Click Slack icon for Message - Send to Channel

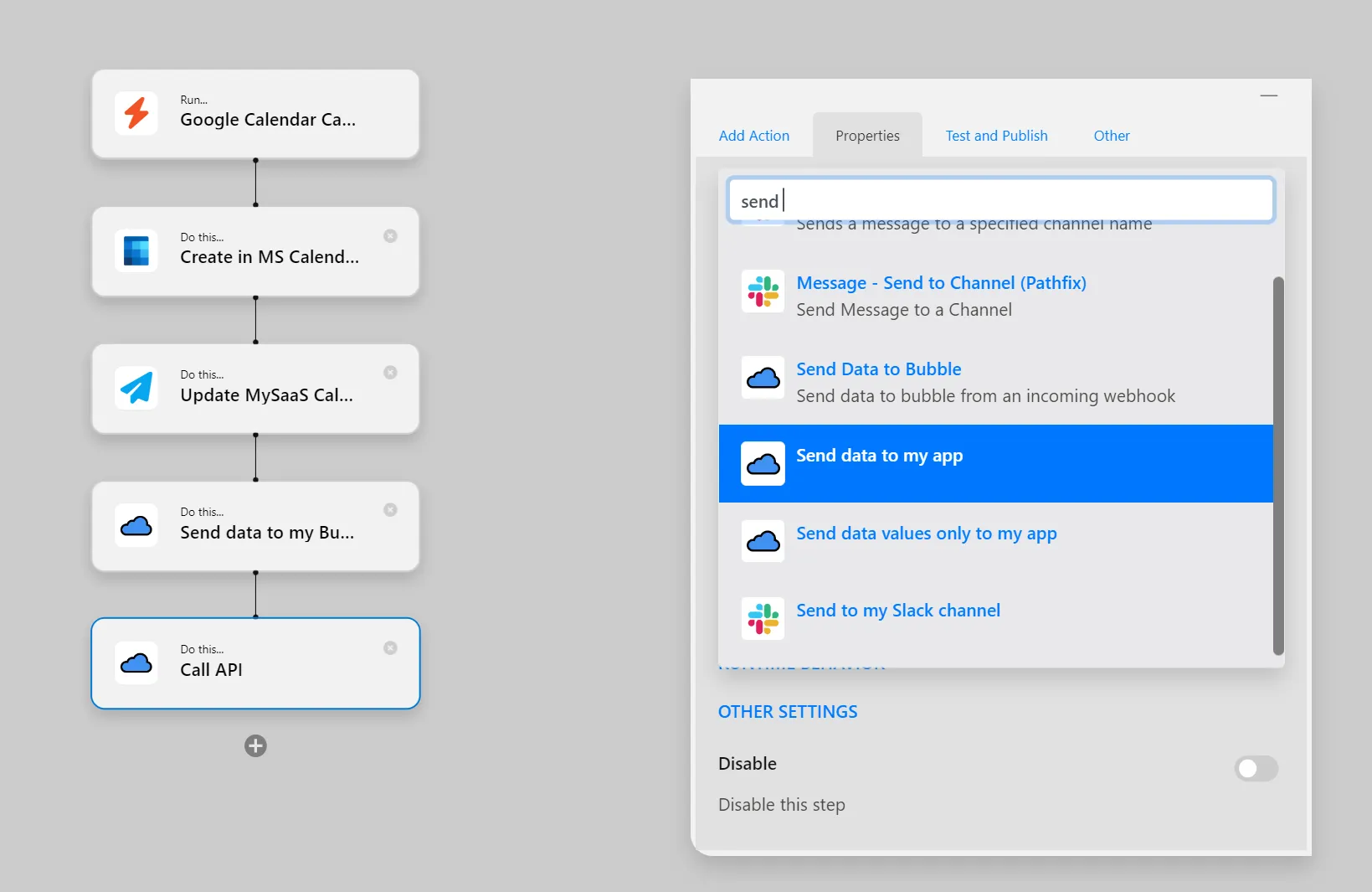pos(763,291)
